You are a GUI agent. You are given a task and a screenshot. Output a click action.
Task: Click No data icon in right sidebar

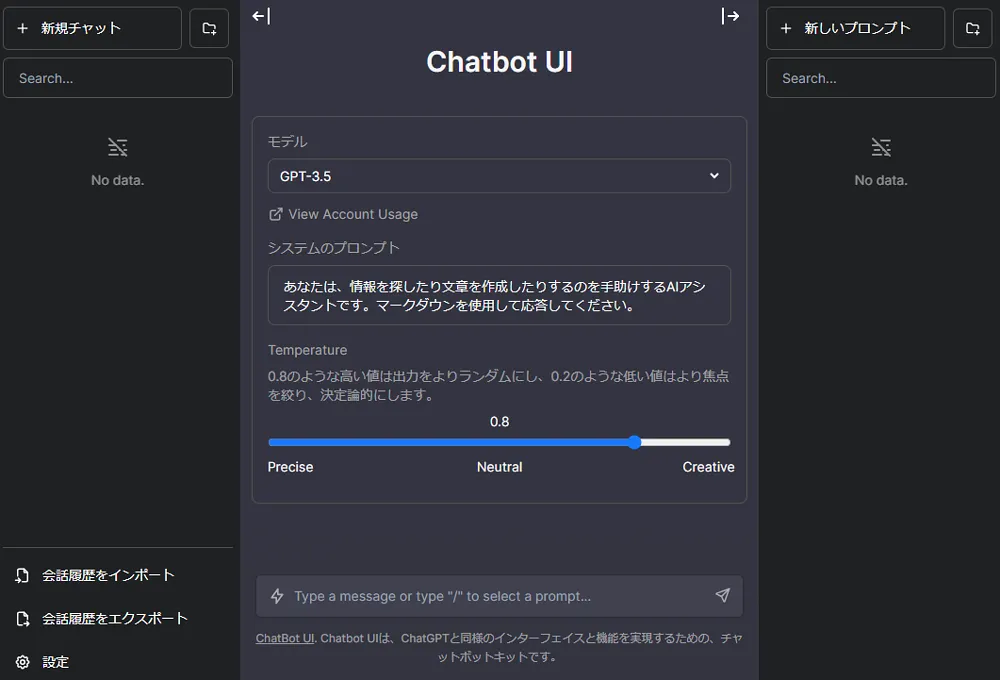coord(881,147)
